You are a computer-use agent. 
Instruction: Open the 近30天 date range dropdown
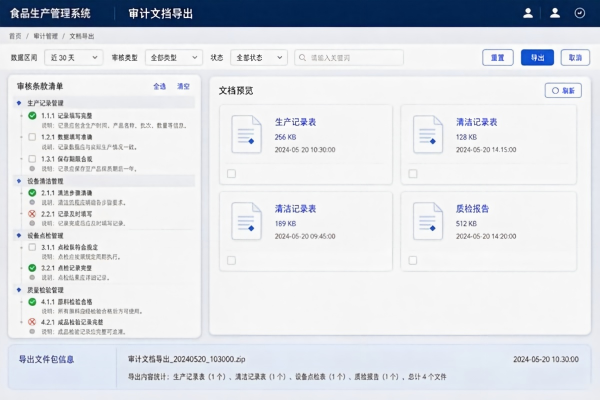pos(74,58)
